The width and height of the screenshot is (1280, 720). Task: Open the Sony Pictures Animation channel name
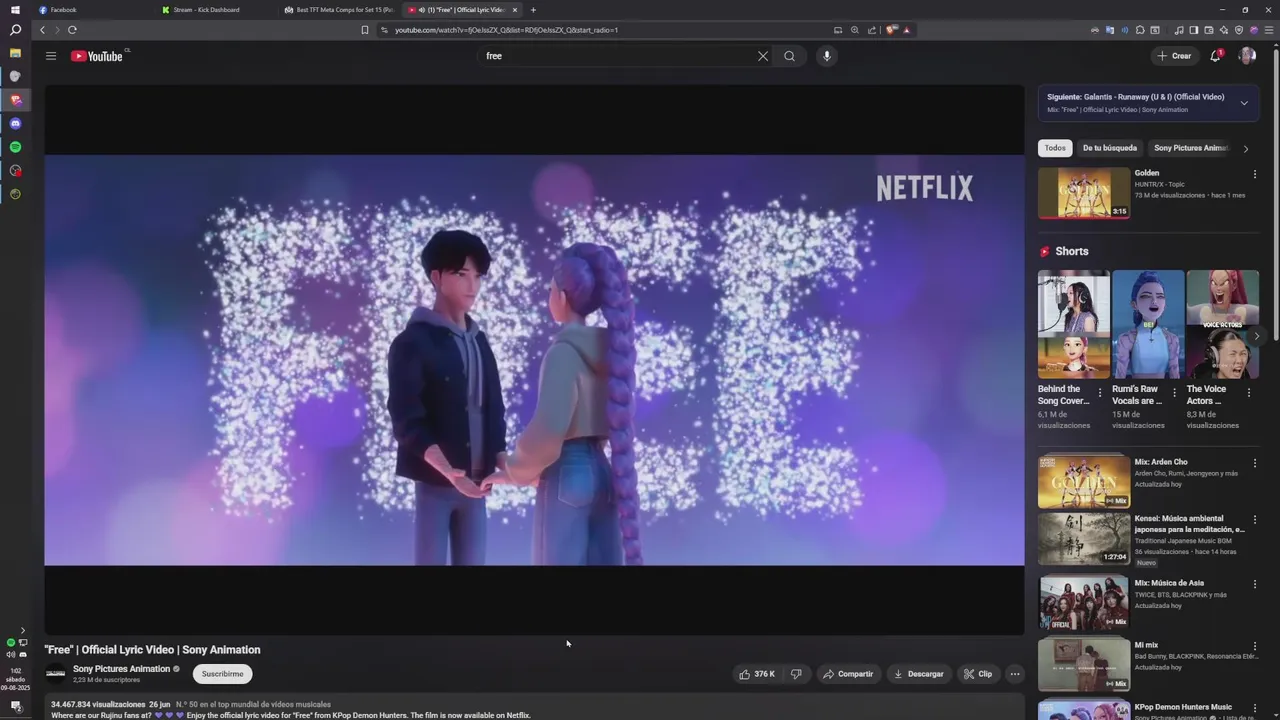pos(121,669)
